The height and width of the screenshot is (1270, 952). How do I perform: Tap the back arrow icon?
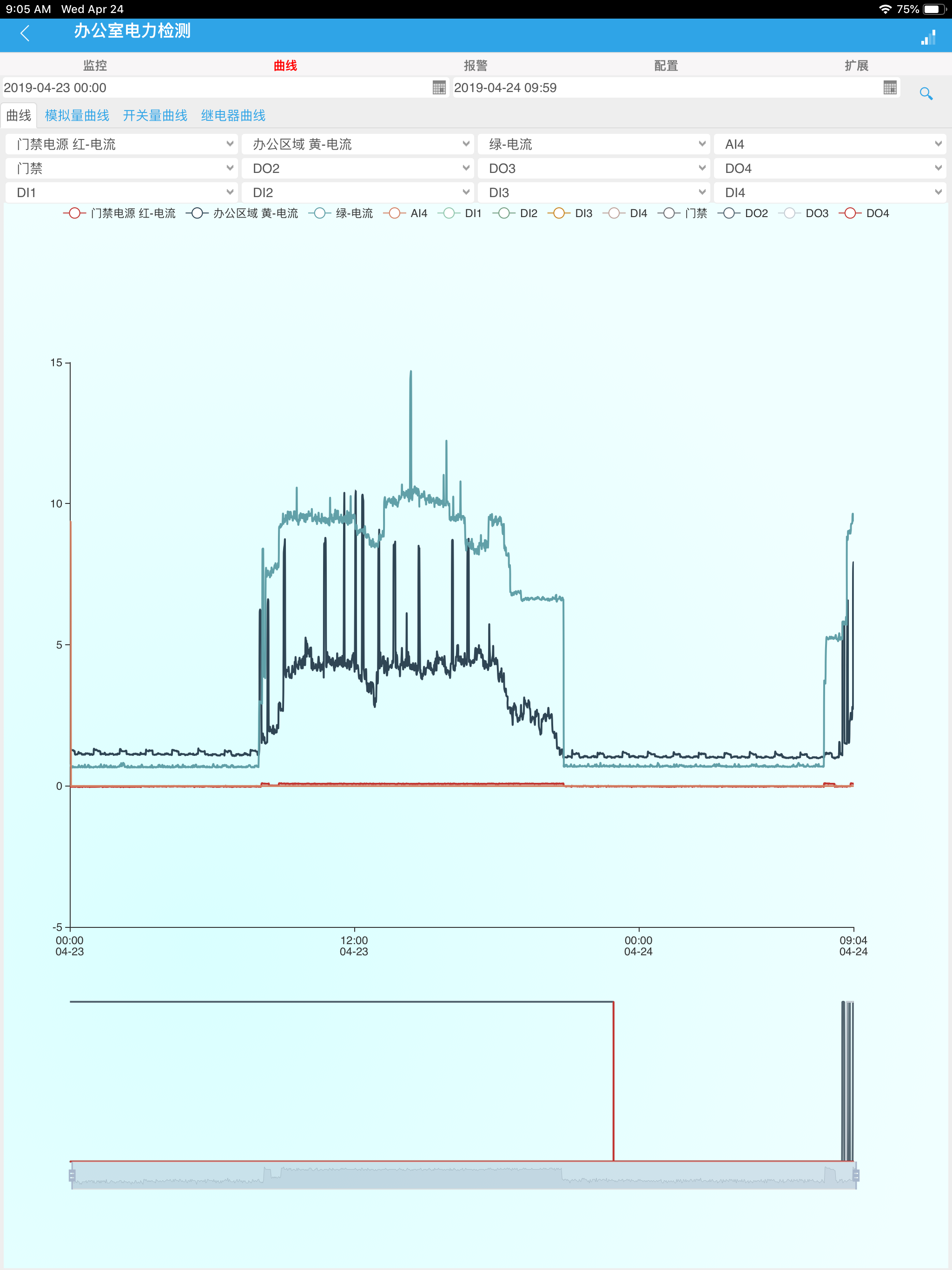25,33
